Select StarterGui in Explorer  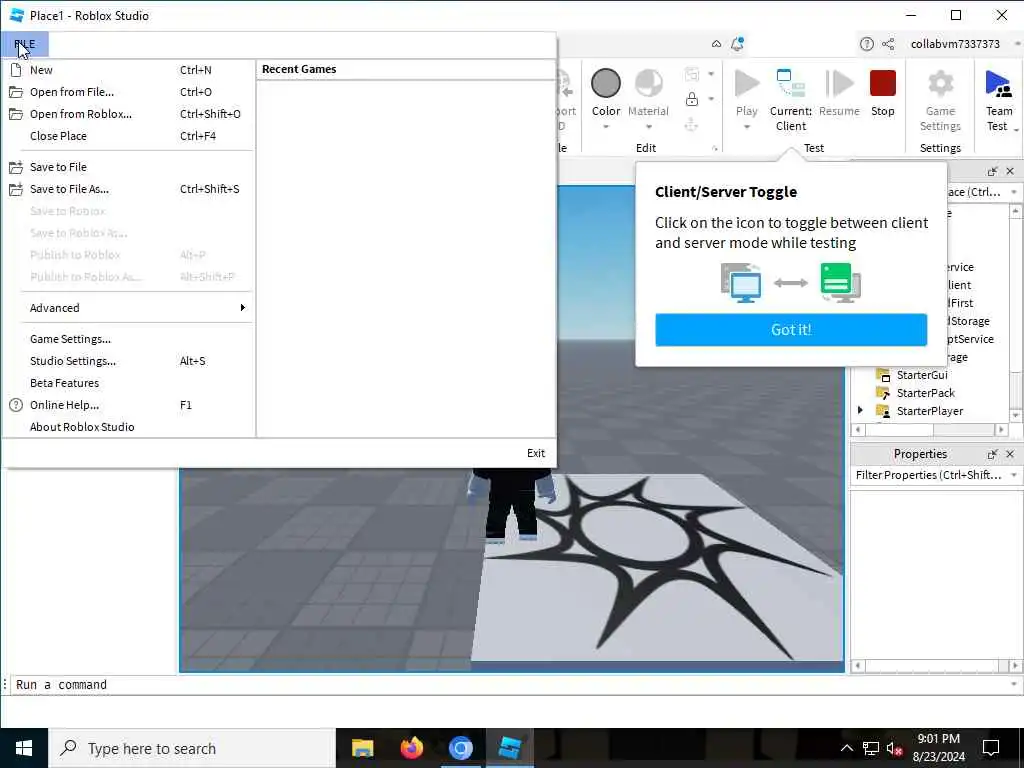pyautogui.click(x=921, y=375)
